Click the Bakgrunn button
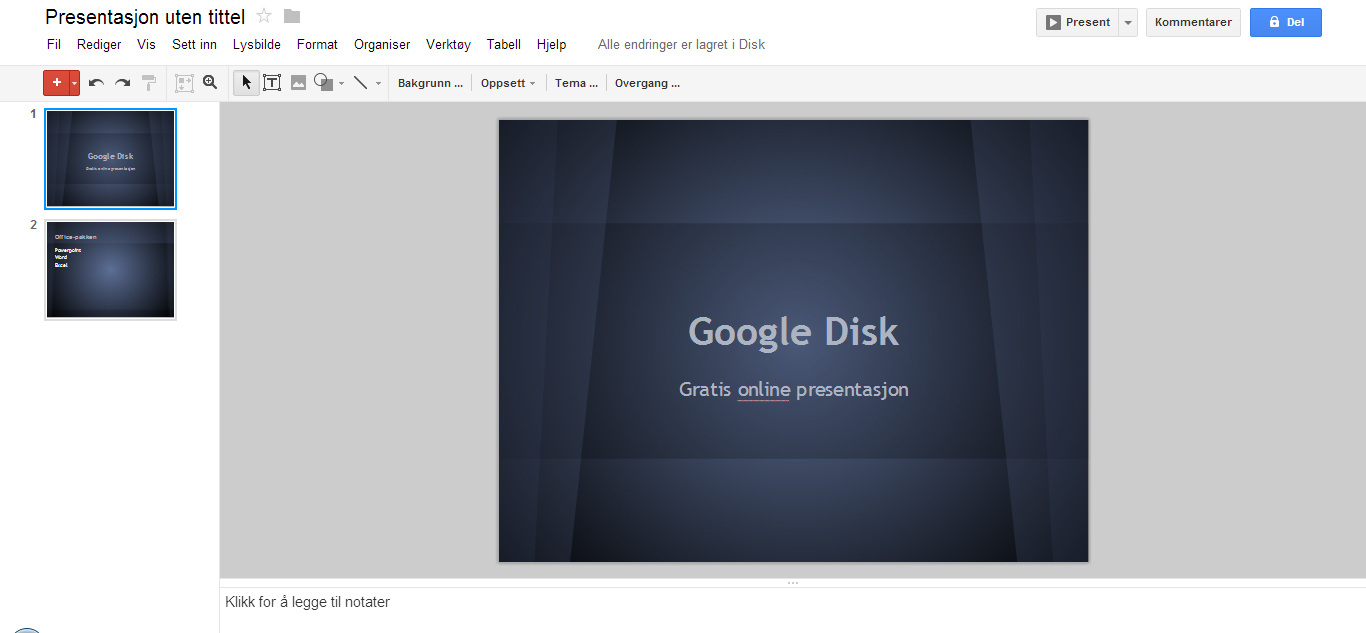1366x633 pixels. [430, 83]
